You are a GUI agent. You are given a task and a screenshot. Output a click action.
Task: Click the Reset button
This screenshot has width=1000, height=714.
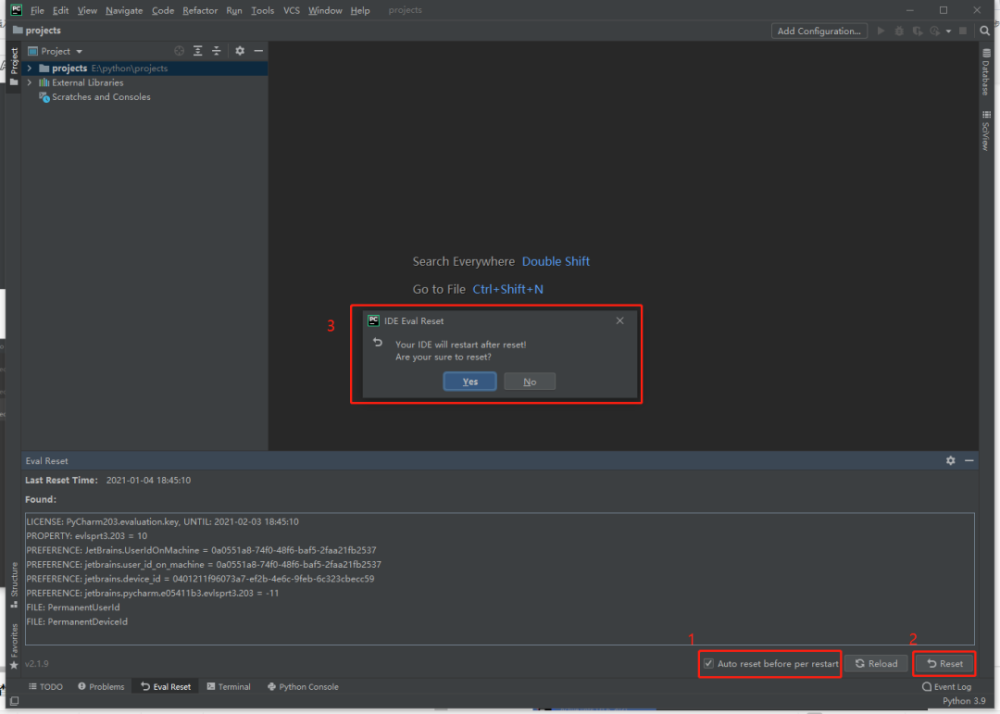click(945, 664)
